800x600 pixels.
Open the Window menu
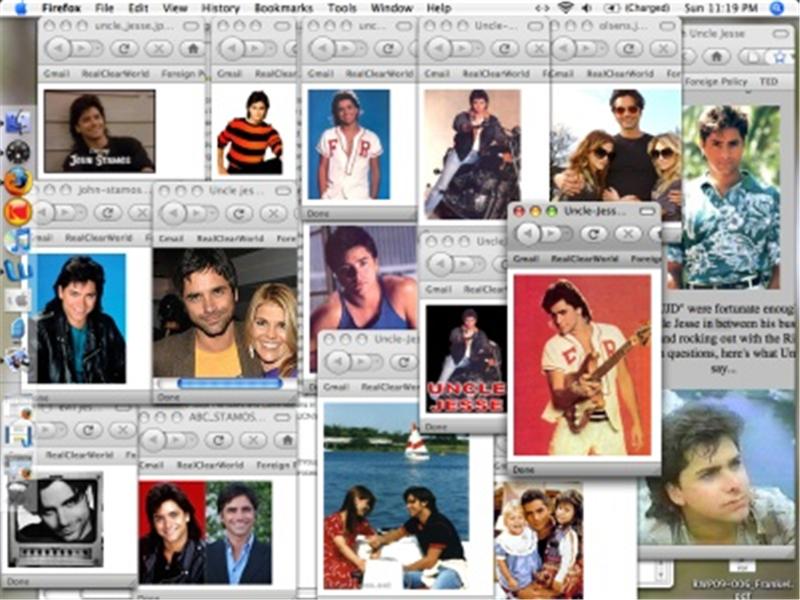click(390, 8)
